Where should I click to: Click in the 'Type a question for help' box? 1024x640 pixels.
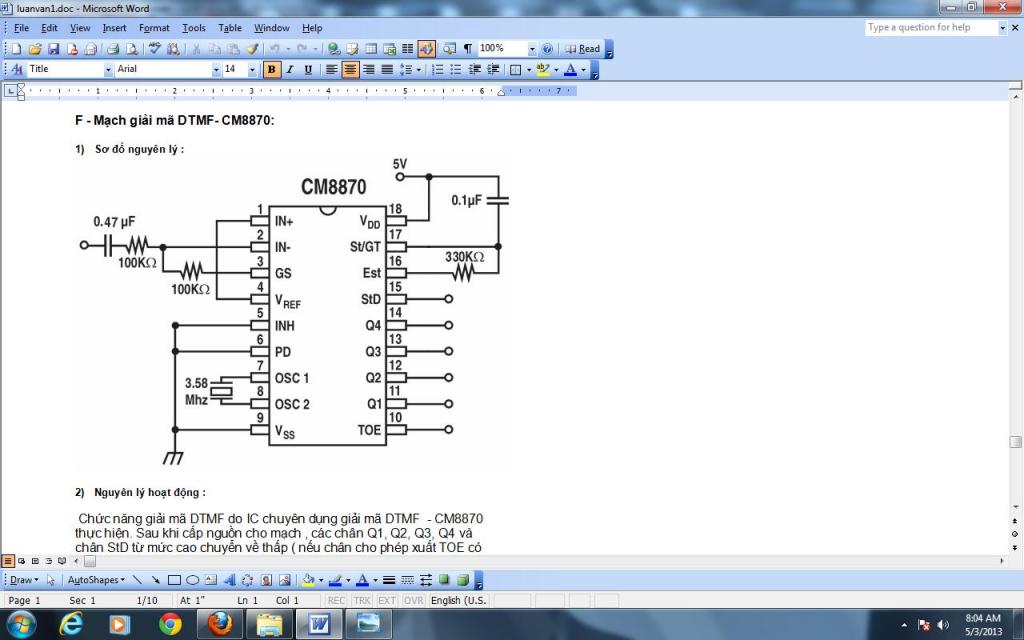pyautogui.click(x=930, y=28)
